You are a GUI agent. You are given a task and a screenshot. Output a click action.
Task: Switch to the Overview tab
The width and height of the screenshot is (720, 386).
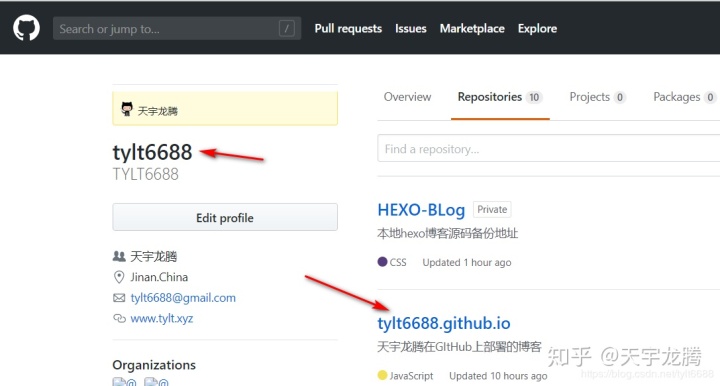[x=407, y=97]
